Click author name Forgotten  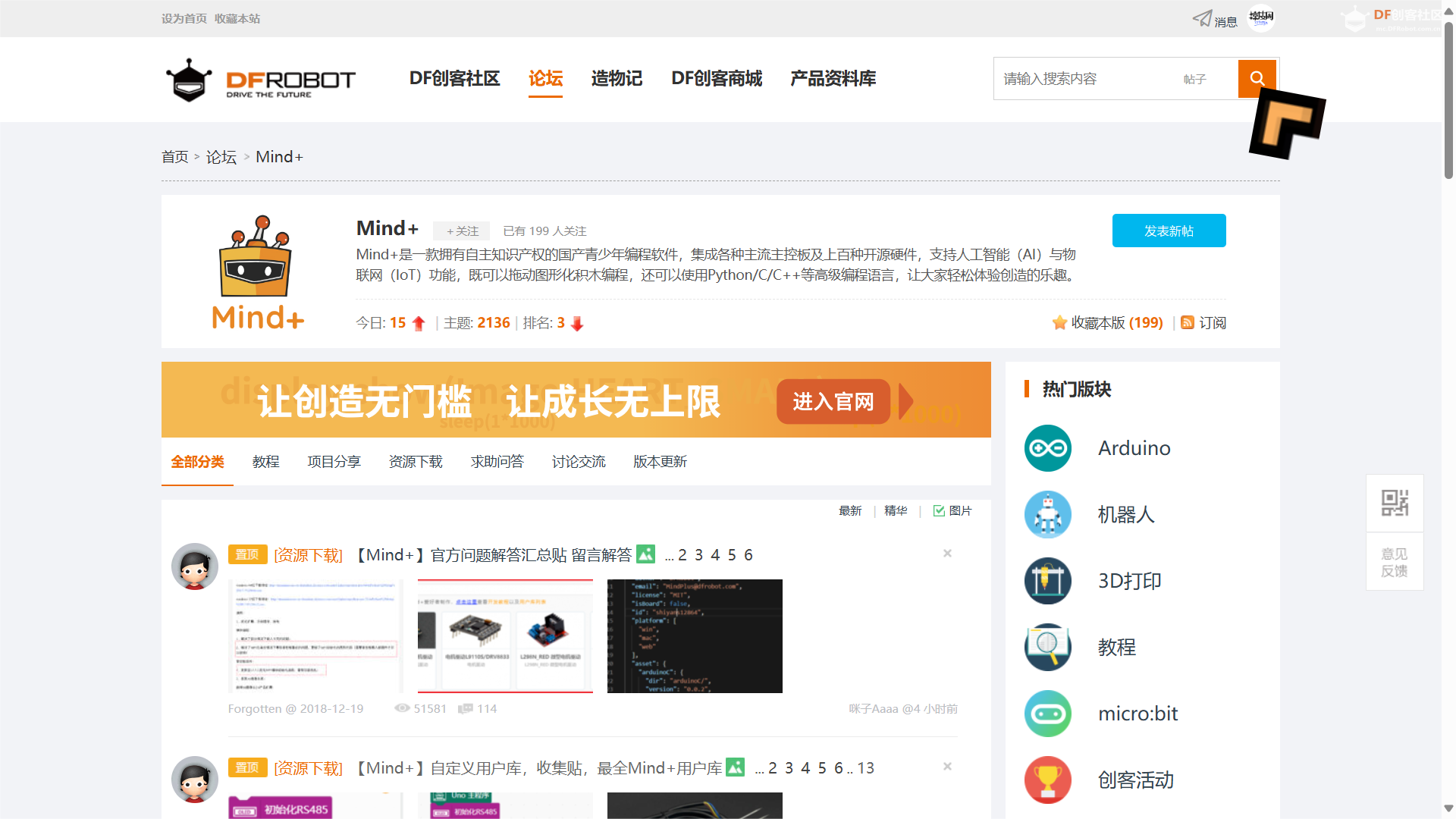(x=254, y=709)
